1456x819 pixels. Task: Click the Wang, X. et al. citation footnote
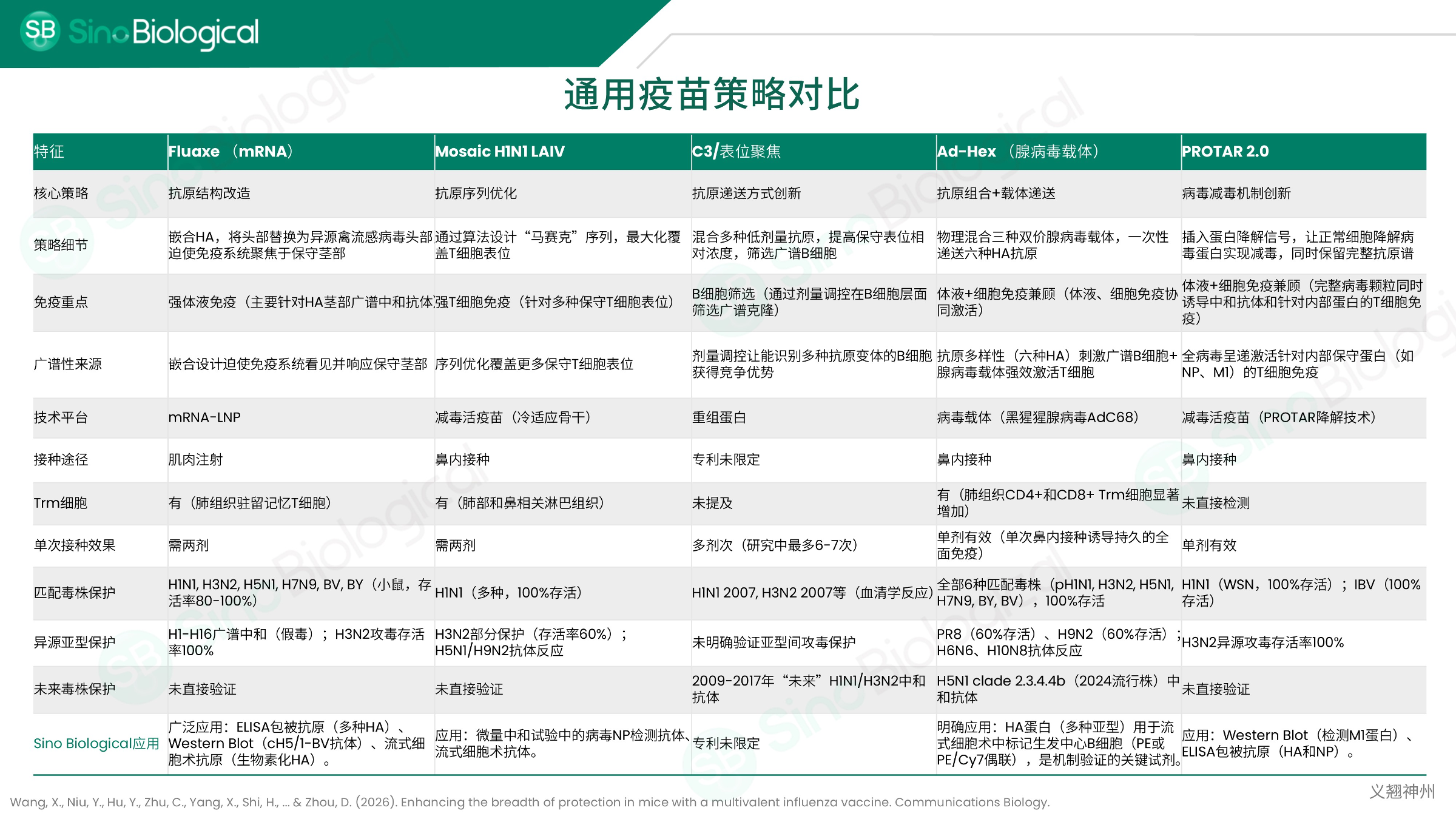530,802
